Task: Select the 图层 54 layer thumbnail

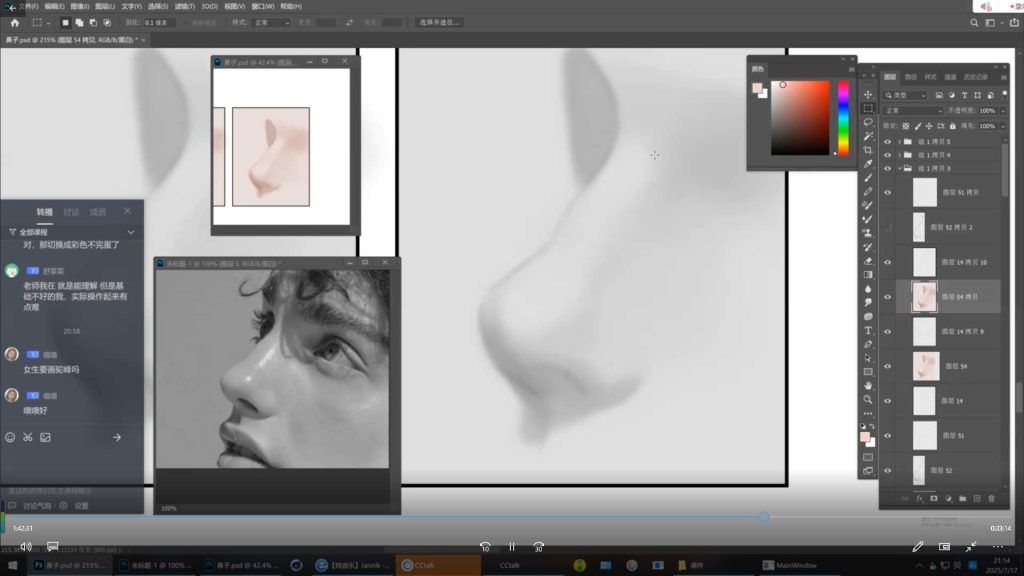Action: 925,366
